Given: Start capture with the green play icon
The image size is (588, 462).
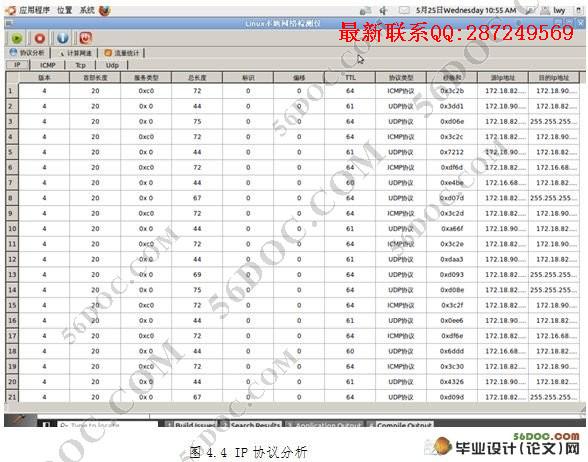Looking at the screenshot, I should pos(16,38).
